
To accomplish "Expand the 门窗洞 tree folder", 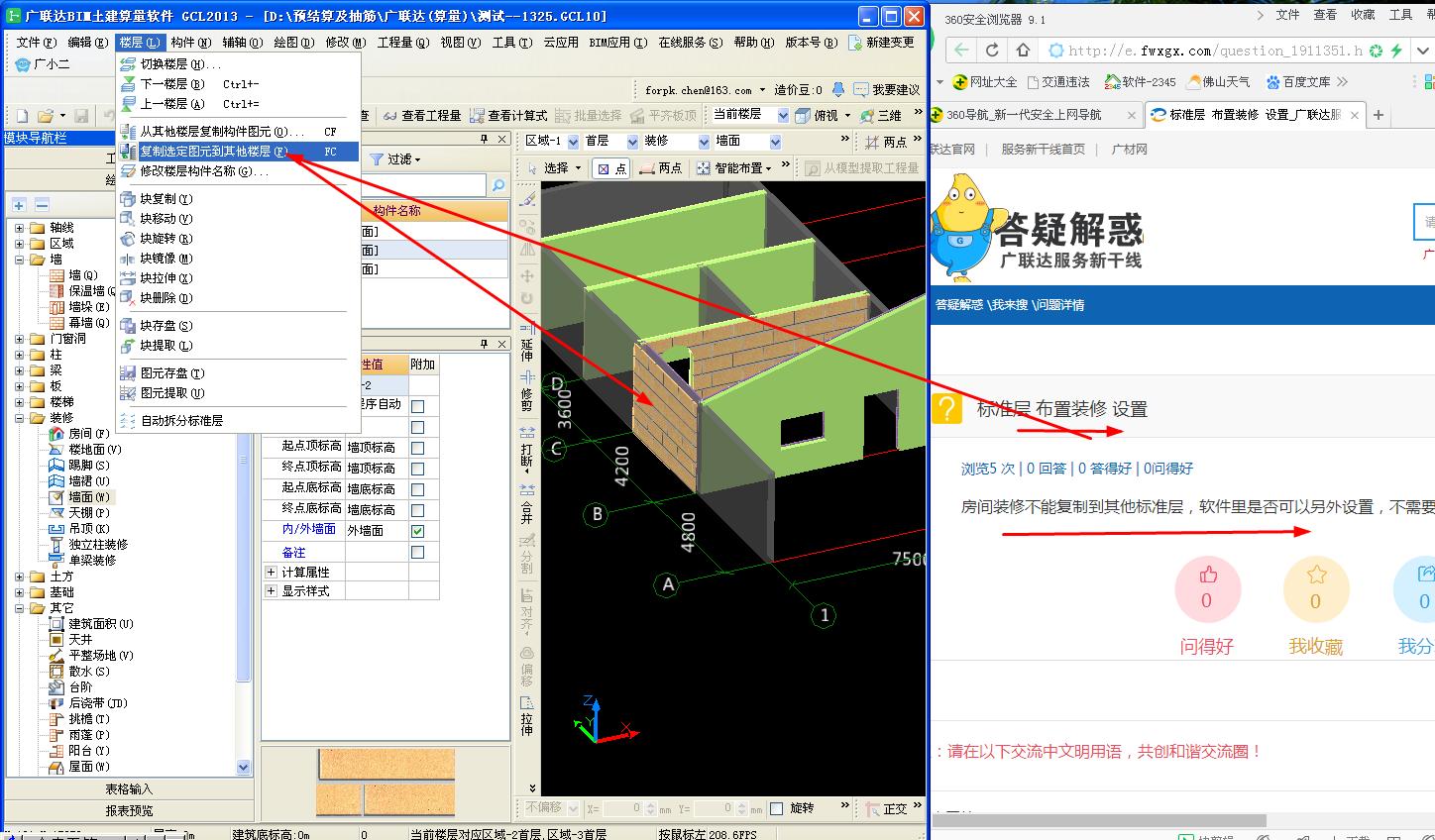I will (x=20, y=339).
